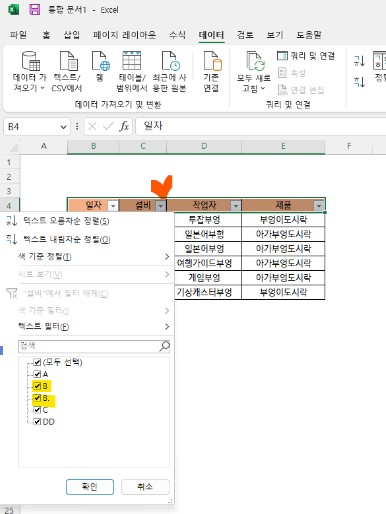The height and width of the screenshot is (514, 386).
Task: Click the 기존 연결 icon
Action: click(x=212, y=61)
